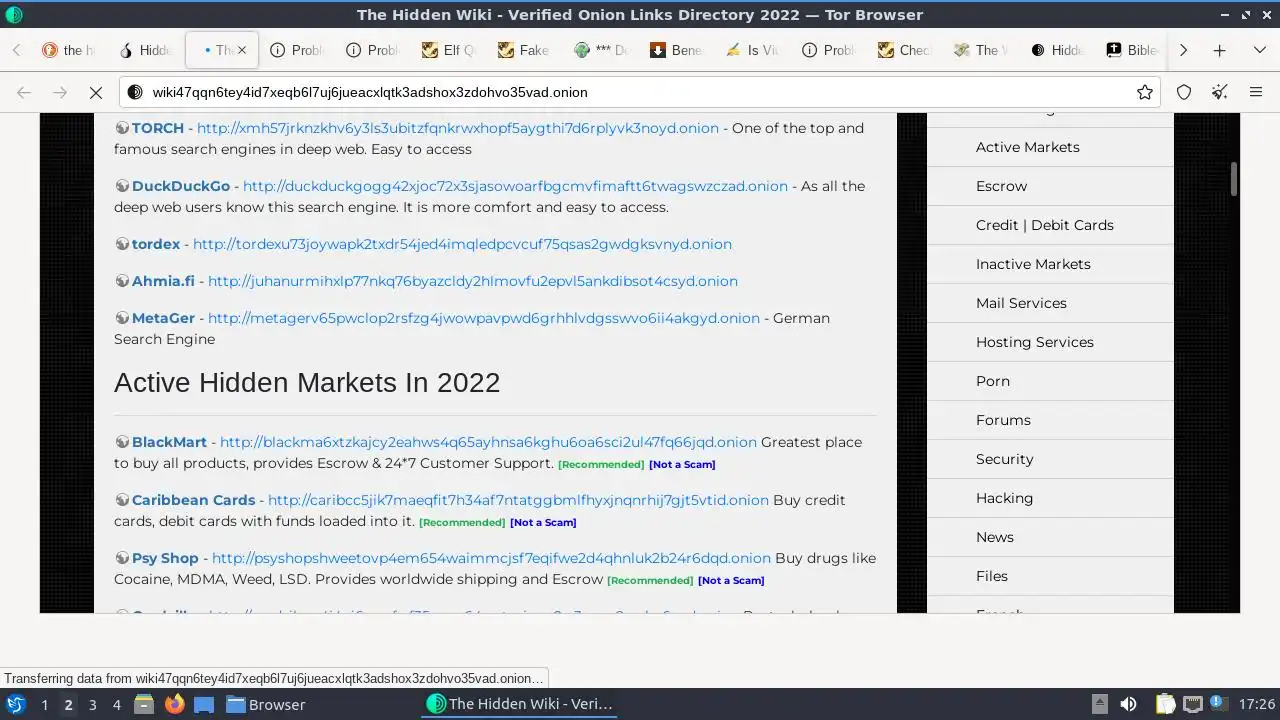The width and height of the screenshot is (1280, 720).
Task: Open the MetaGer onion address link
Action: point(484,318)
